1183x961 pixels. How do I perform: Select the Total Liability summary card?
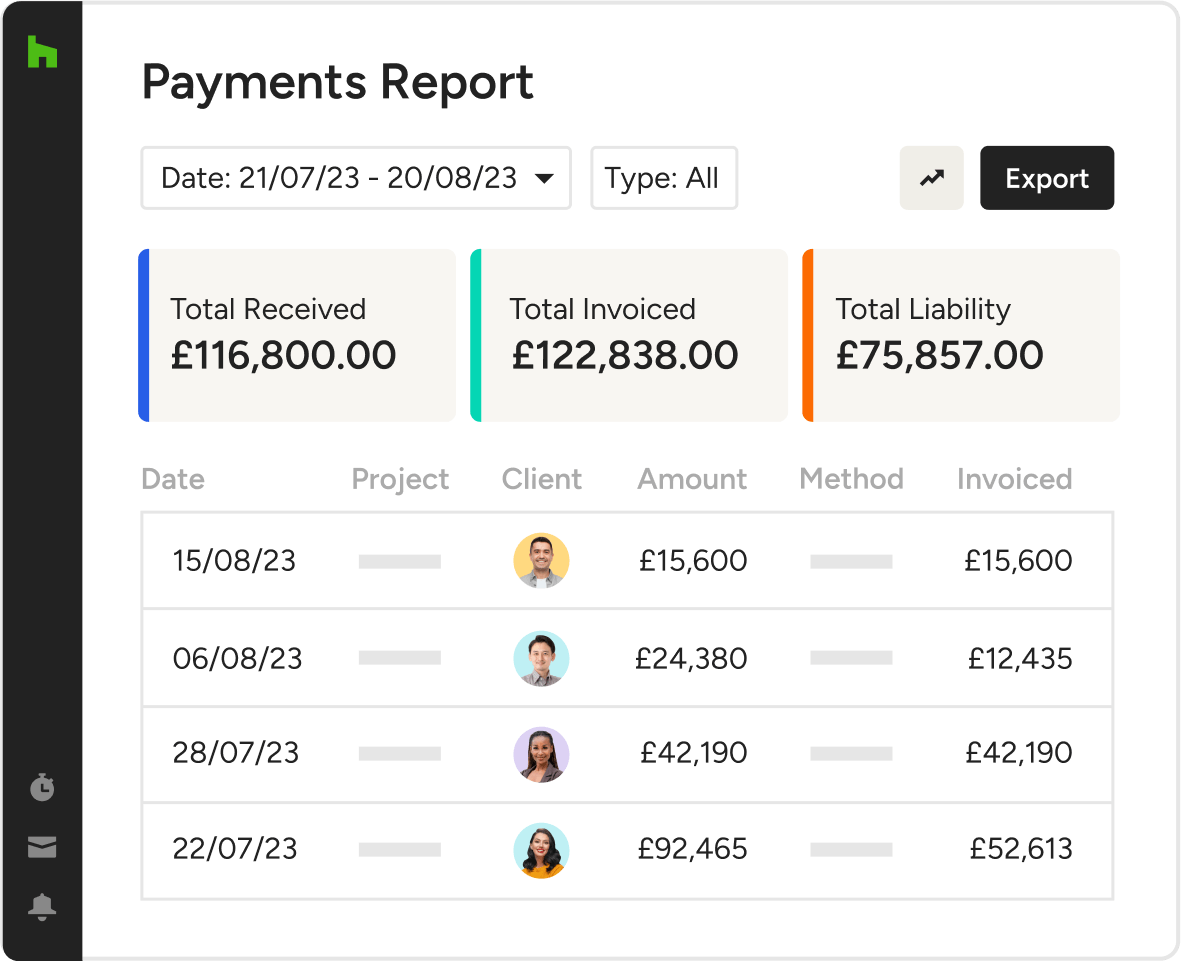click(x=961, y=335)
